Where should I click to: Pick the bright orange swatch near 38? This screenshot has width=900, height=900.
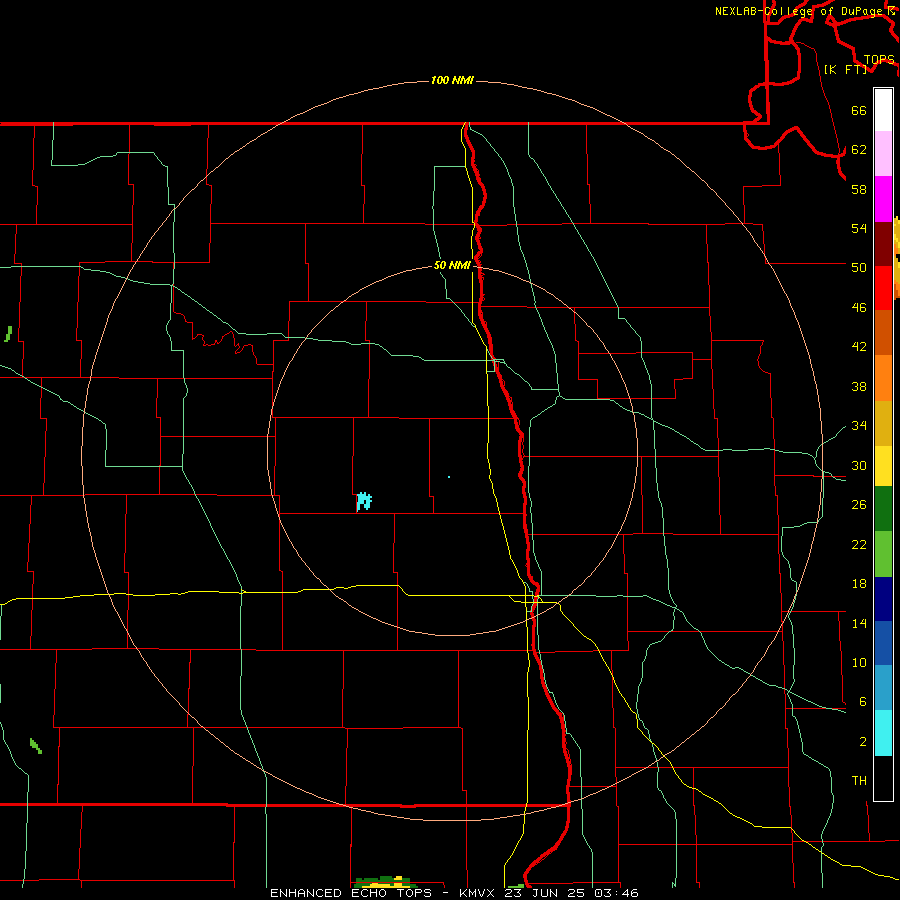click(x=883, y=378)
